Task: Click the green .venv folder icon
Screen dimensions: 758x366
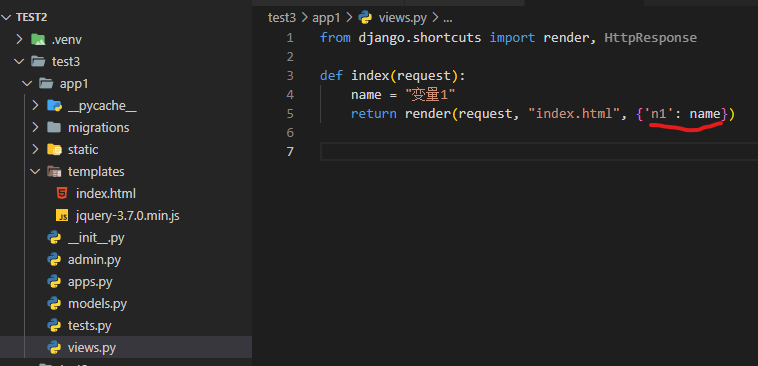Action: click(38, 39)
